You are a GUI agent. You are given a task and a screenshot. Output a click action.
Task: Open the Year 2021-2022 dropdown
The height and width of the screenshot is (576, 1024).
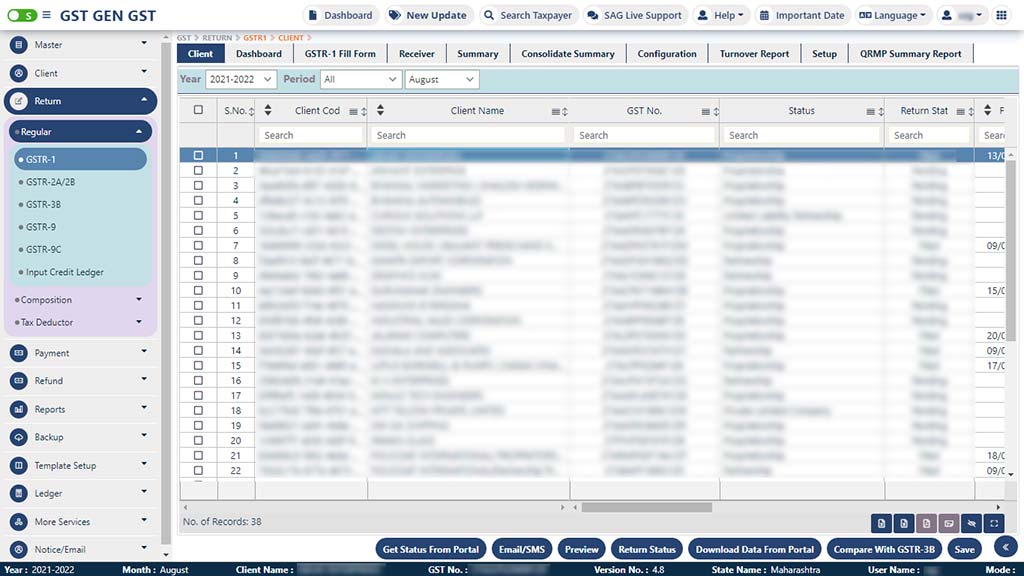tap(240, 79)
